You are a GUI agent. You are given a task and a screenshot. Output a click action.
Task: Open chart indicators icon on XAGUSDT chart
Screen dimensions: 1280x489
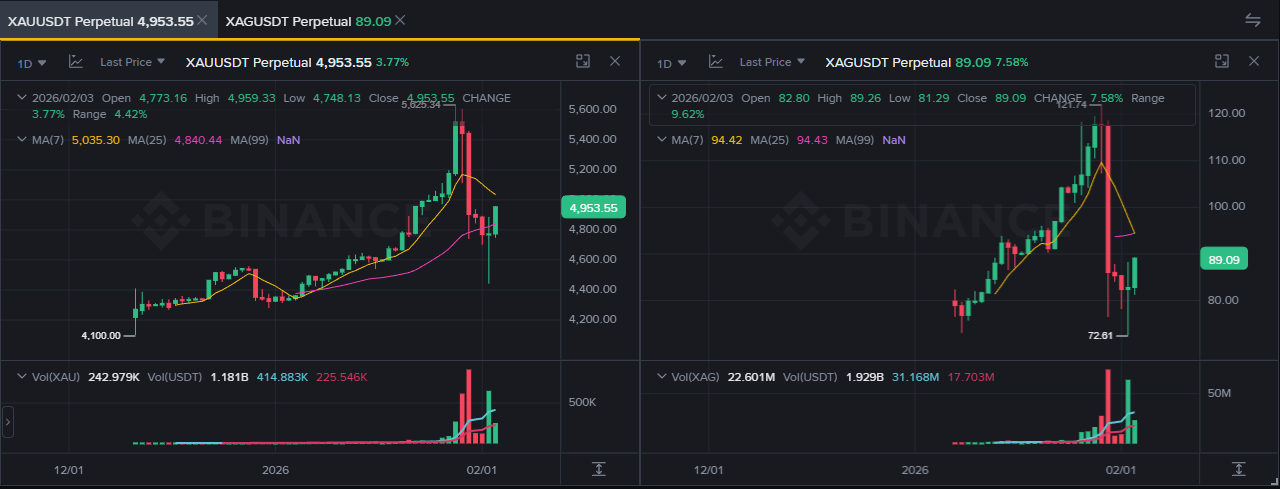point(716,62)
